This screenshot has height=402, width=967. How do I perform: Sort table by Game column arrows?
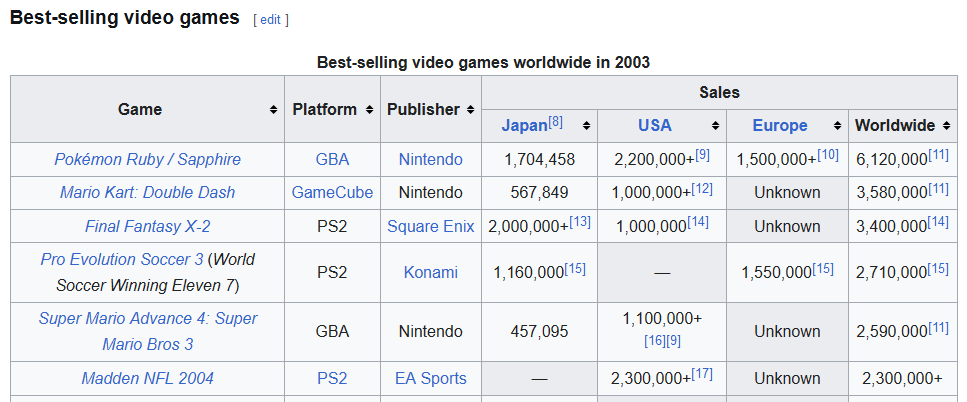274,110
